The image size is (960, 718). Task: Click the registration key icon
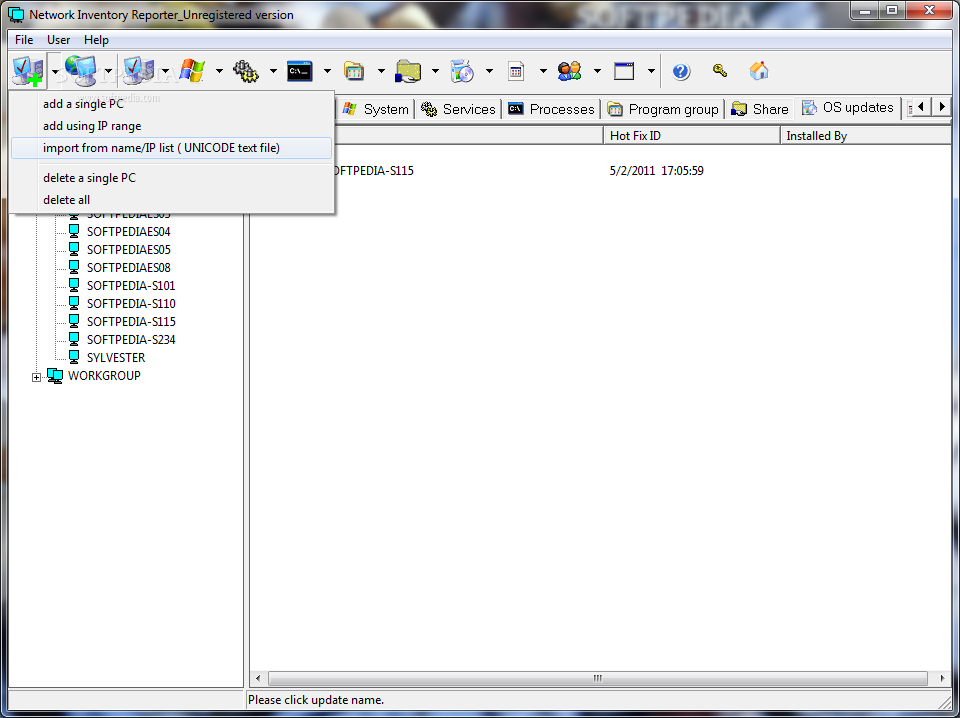coord(719,70)
